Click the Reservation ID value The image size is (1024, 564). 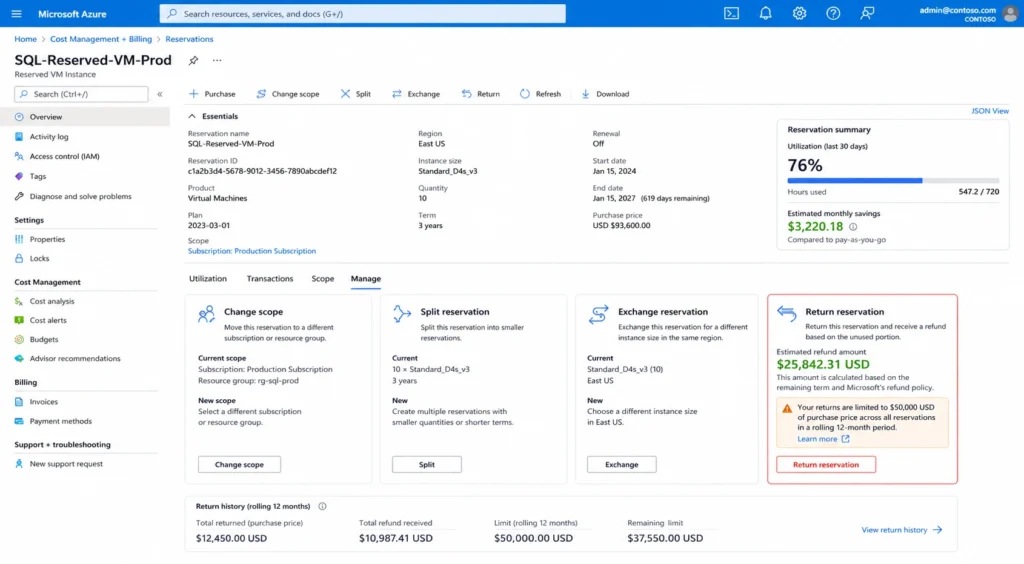click(262, 171)
